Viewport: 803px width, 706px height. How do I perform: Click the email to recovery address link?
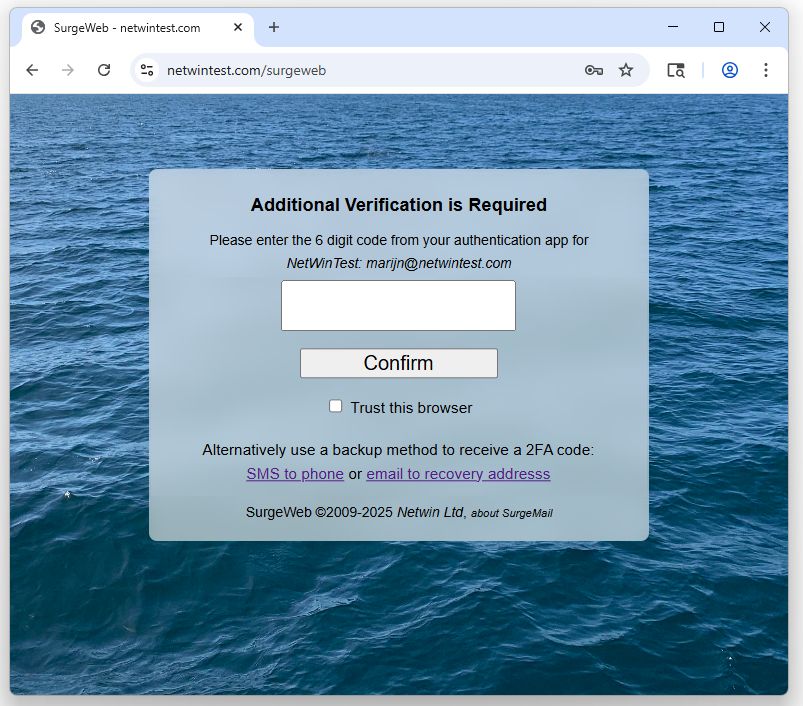(458, 474)
